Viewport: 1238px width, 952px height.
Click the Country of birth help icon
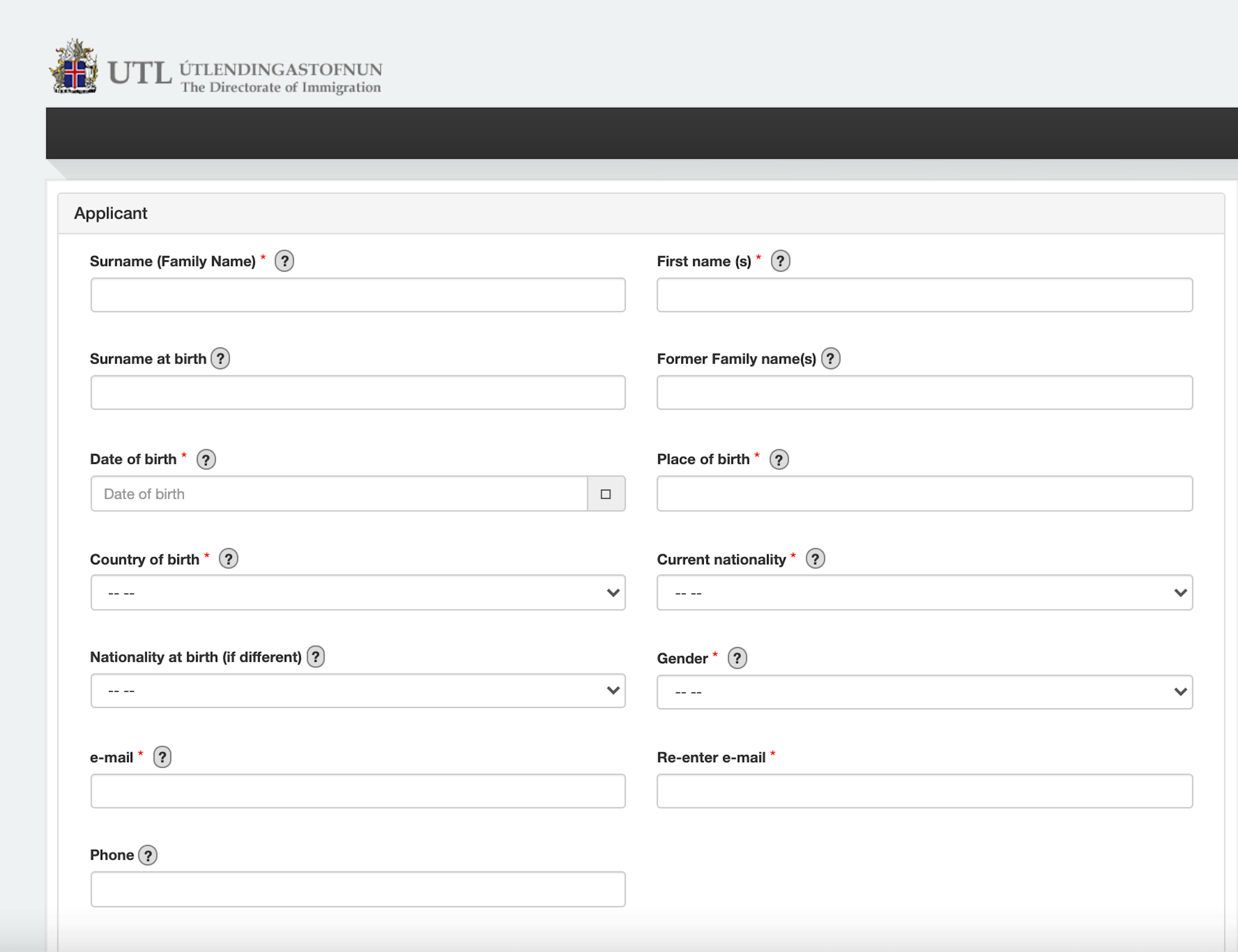point(229,559)
